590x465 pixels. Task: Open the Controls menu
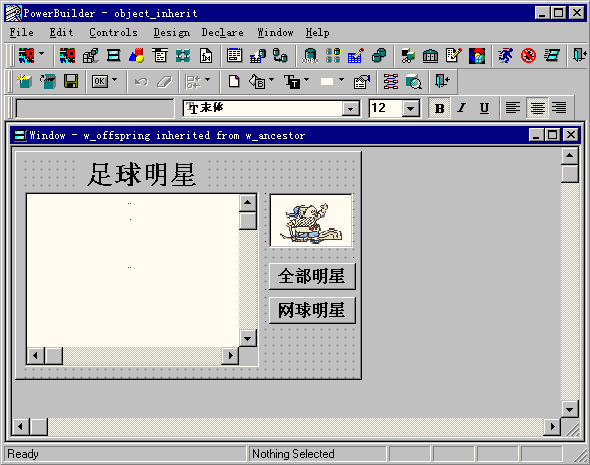[113, 33]
